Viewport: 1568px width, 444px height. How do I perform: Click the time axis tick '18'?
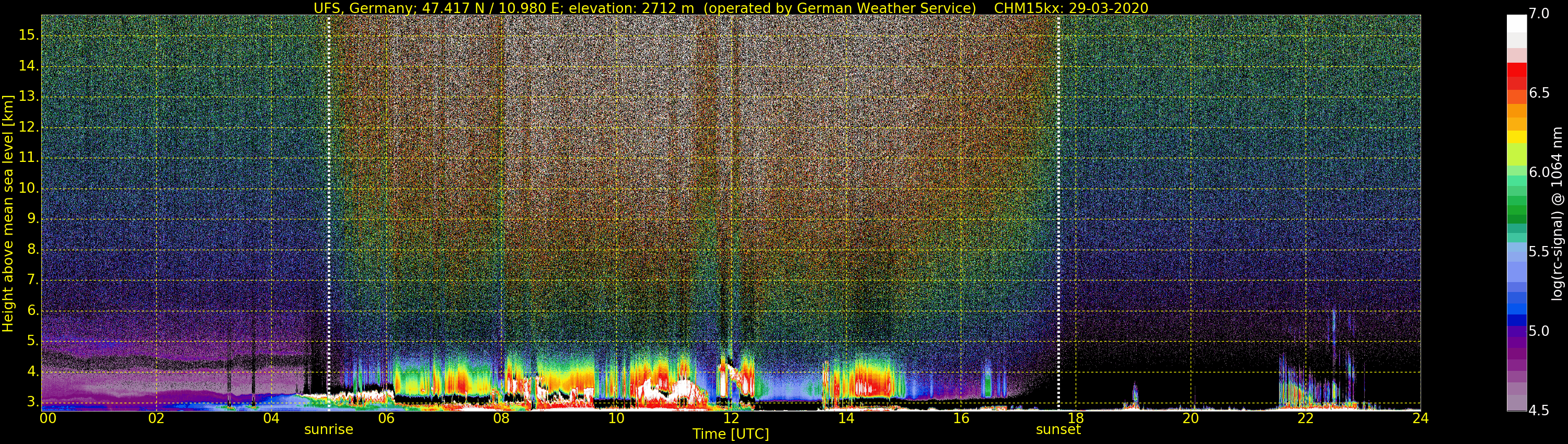pyautogui.click(x=1076, y=418)
